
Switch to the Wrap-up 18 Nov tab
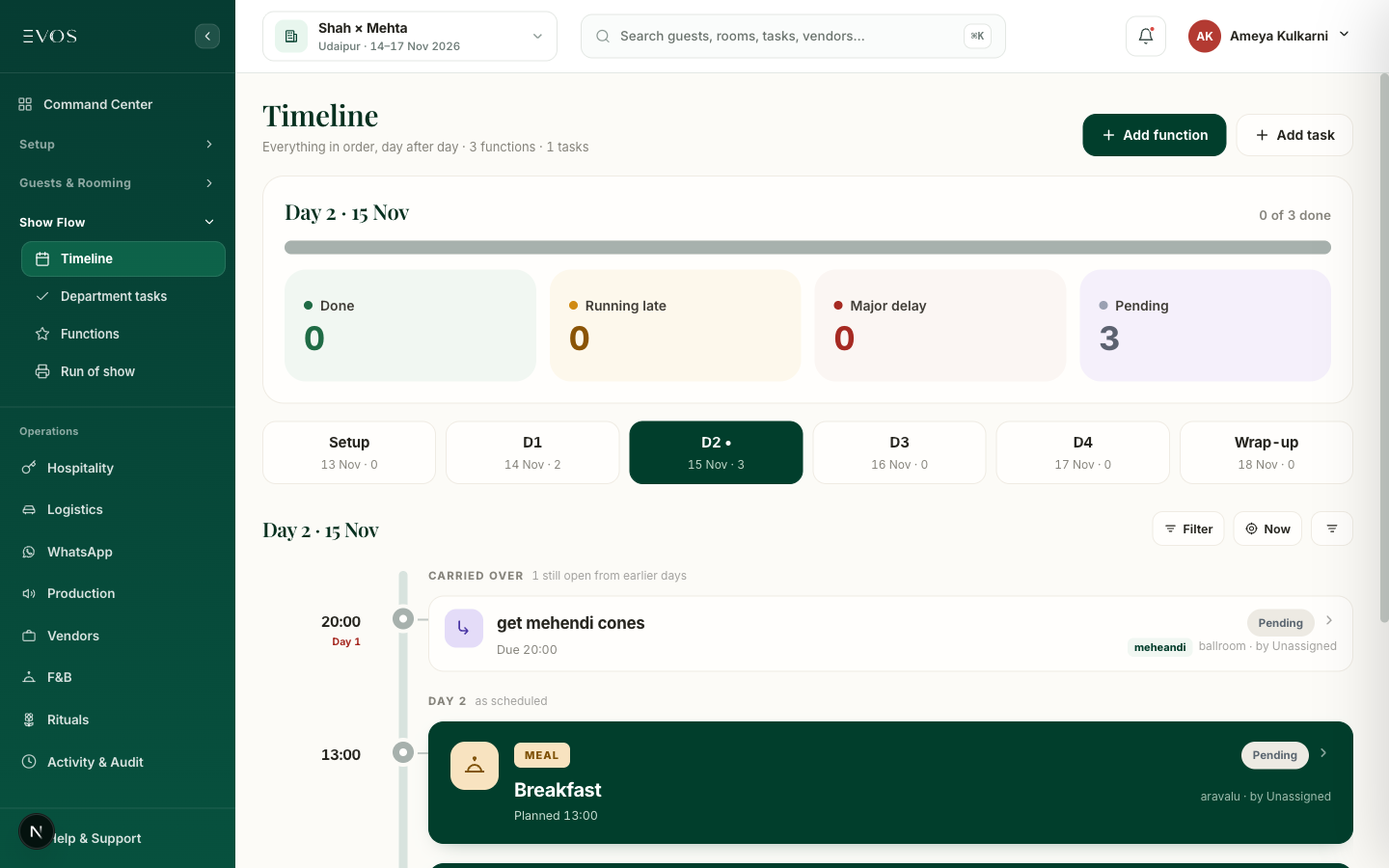tap(1266, 452)
